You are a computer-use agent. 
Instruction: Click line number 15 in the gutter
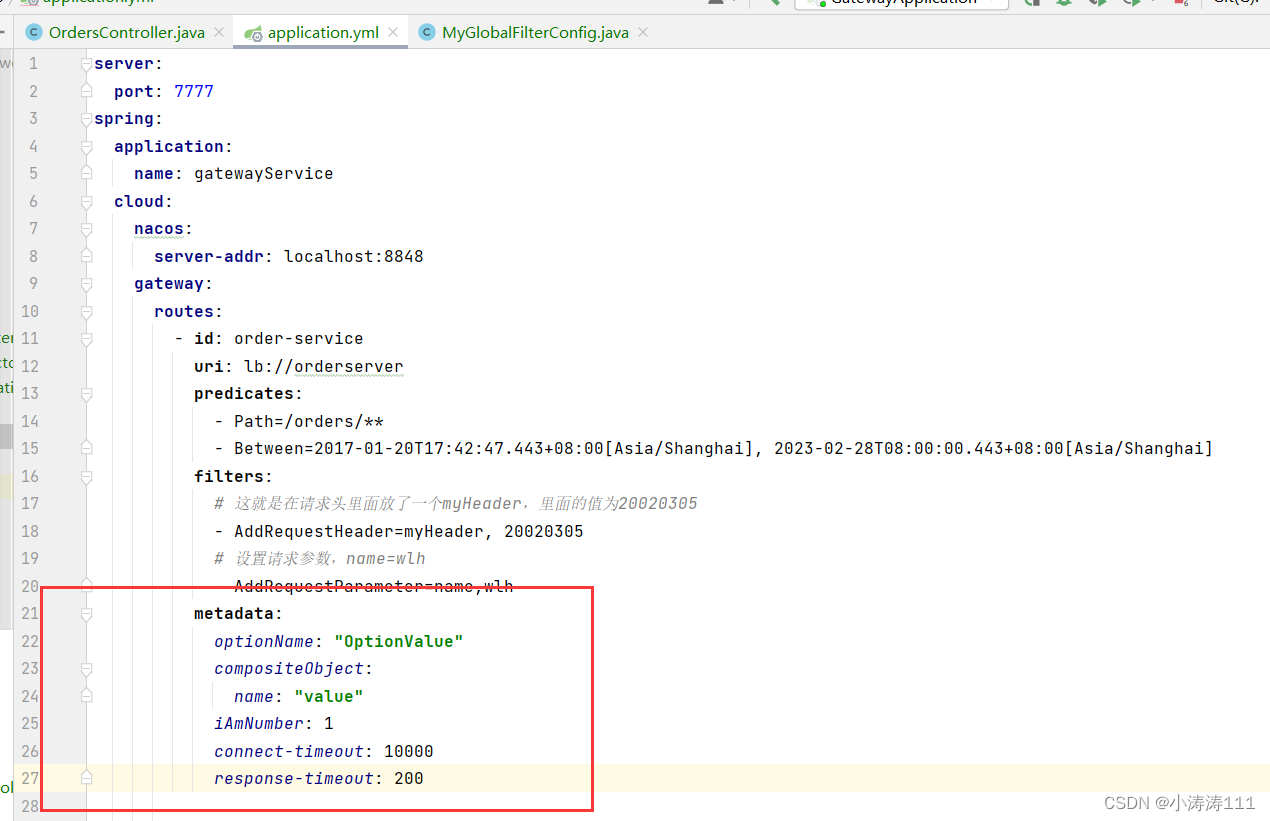pos(30,448)
